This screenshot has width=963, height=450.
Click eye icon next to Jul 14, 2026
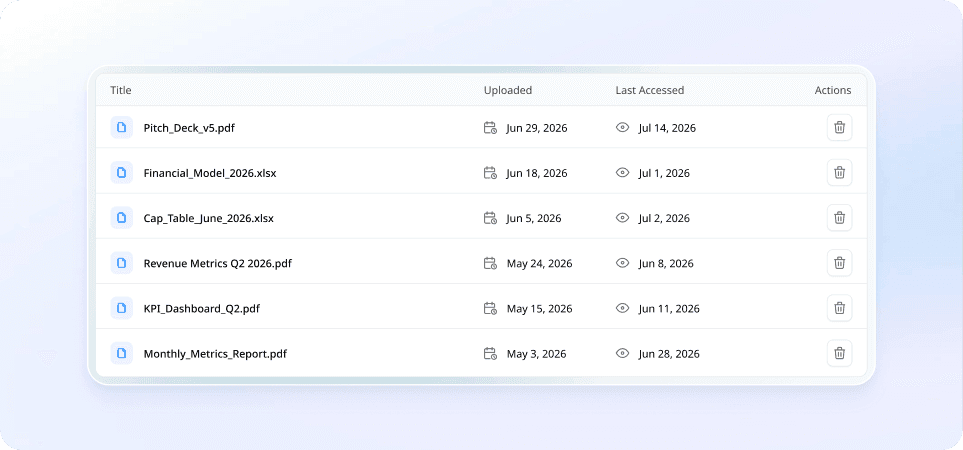tap(623, 128)
